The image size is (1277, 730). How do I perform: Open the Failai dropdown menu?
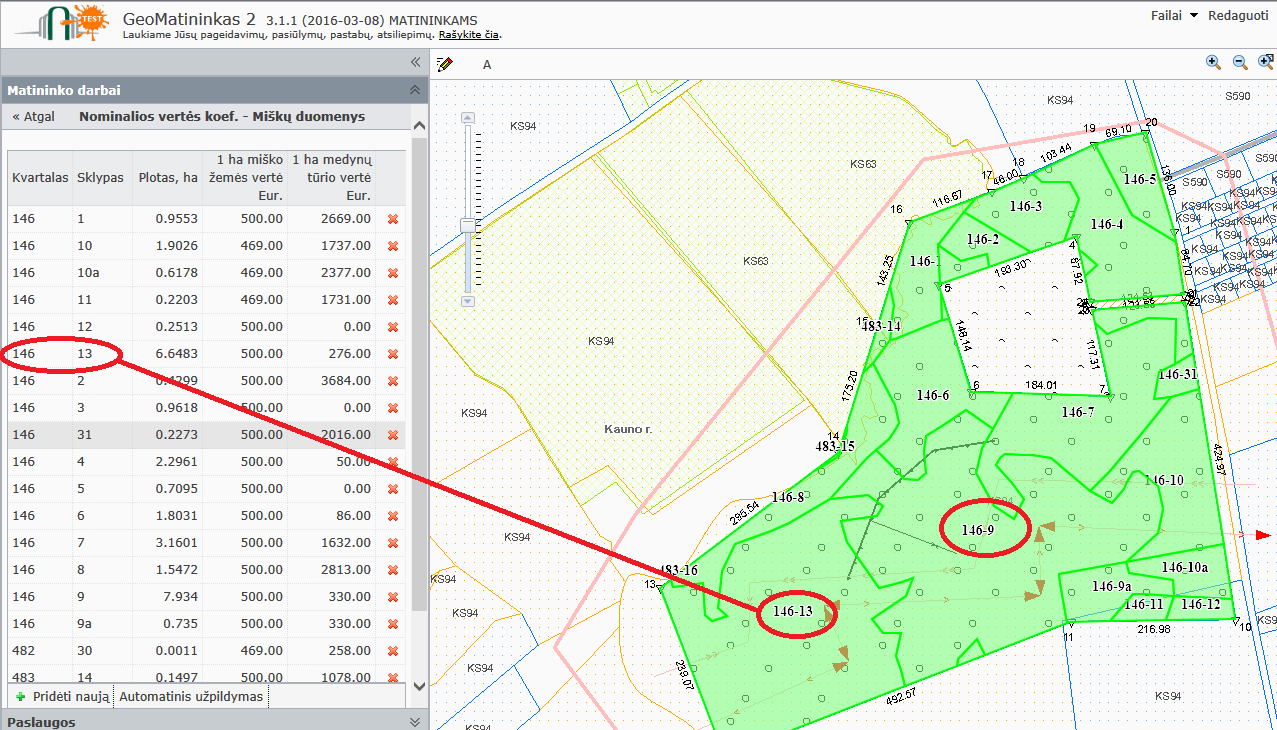pyautogui.click(x=1179, y=16)
